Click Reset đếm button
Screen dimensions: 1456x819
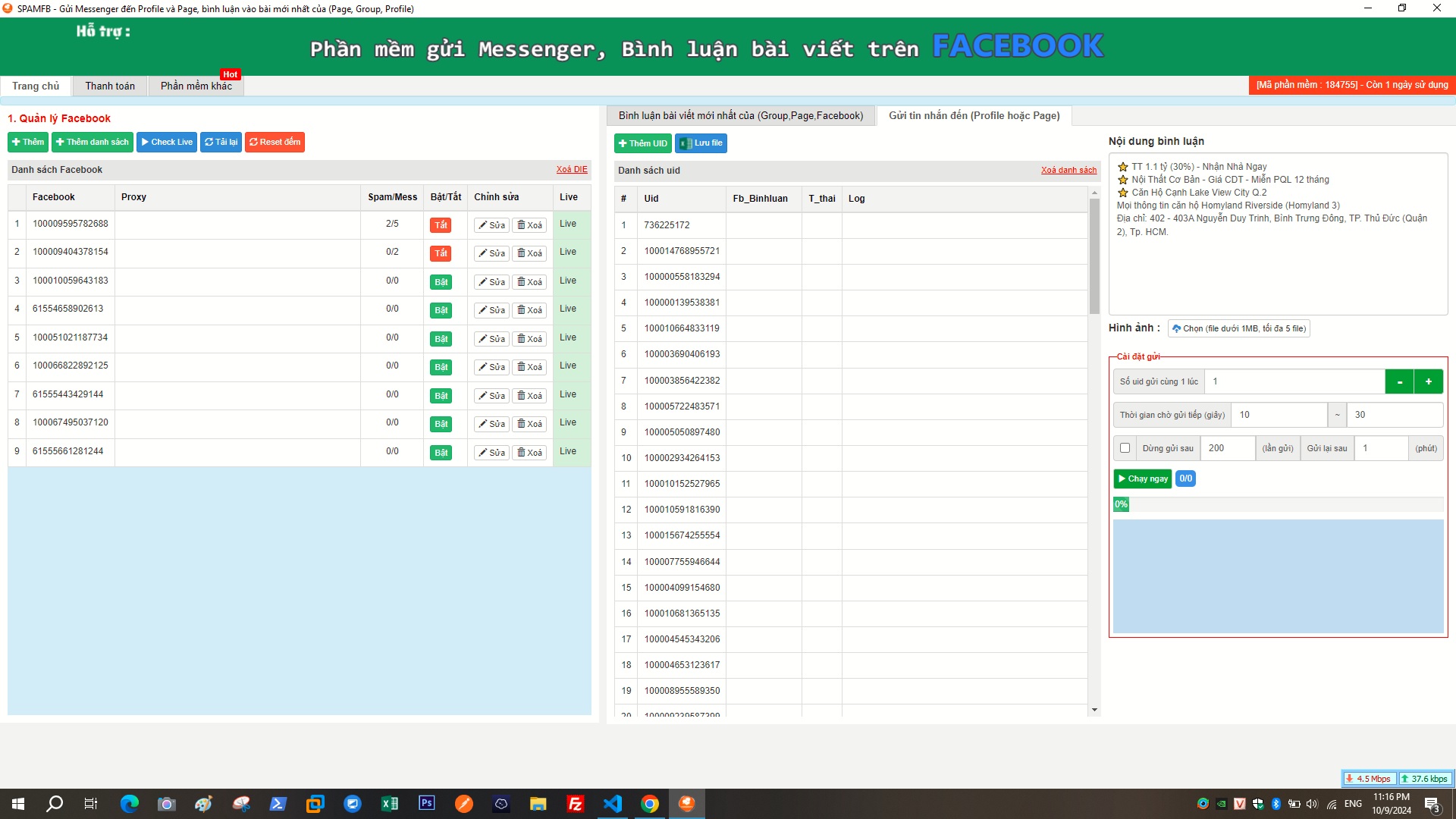(x=275, y=142)
